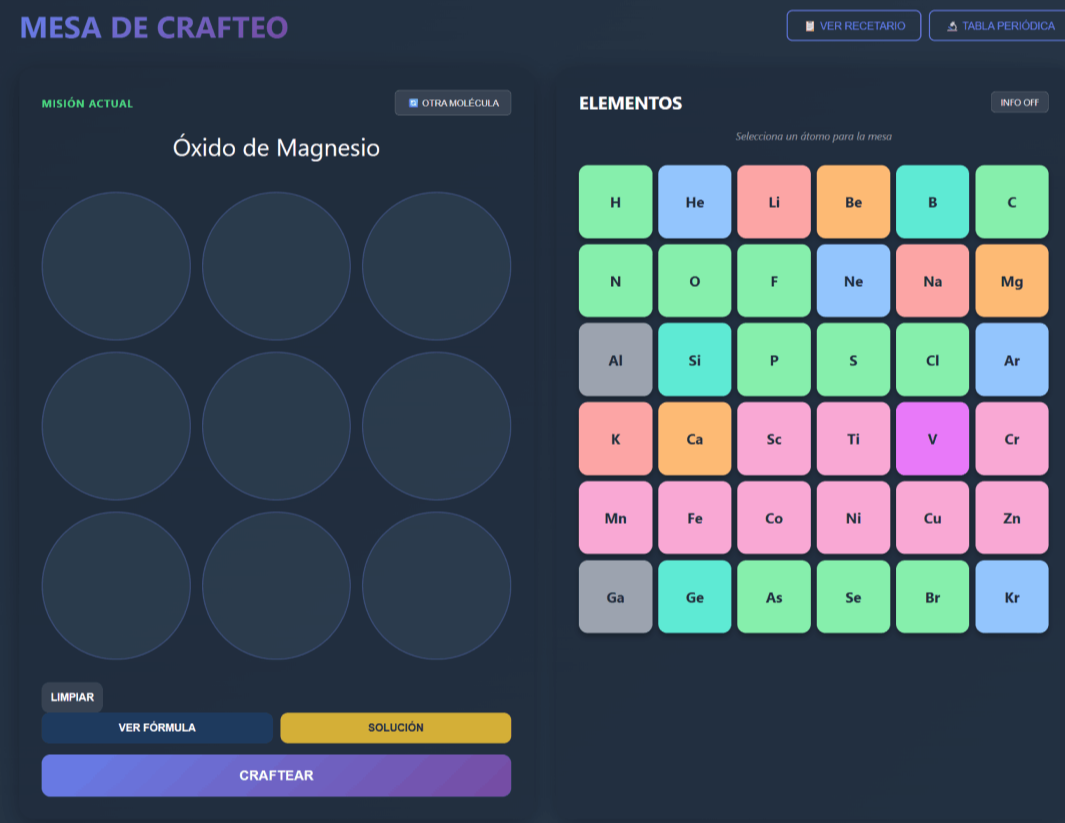
Task: Select the Cloro (Cl) element tile
Action: [932, 359]
